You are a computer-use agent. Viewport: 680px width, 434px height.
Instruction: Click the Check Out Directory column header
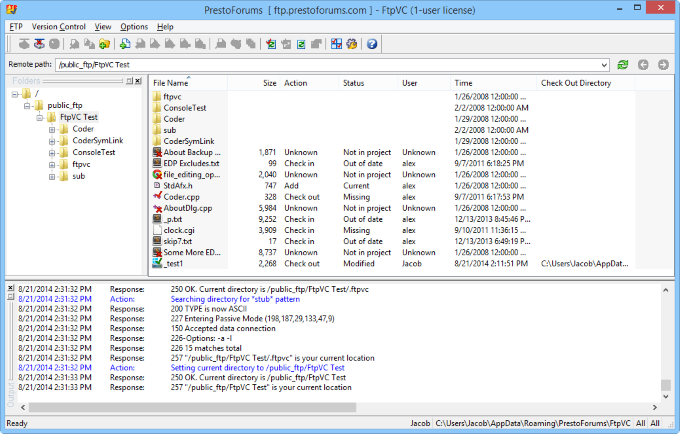(586, 83)
